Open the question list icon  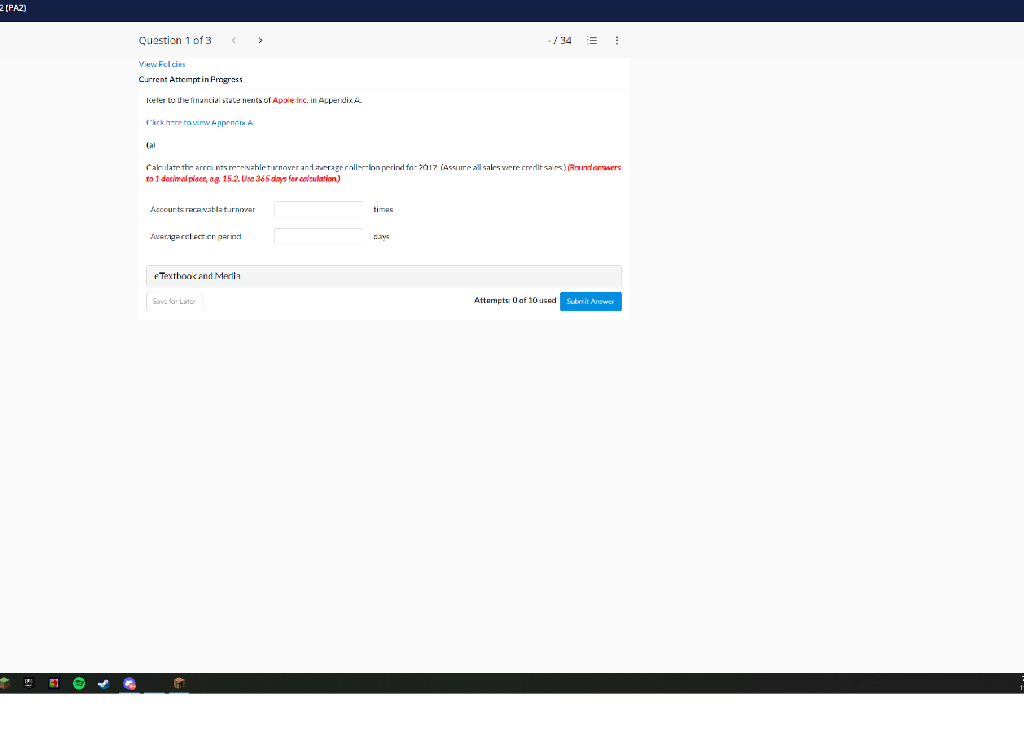tap(592, 40)
